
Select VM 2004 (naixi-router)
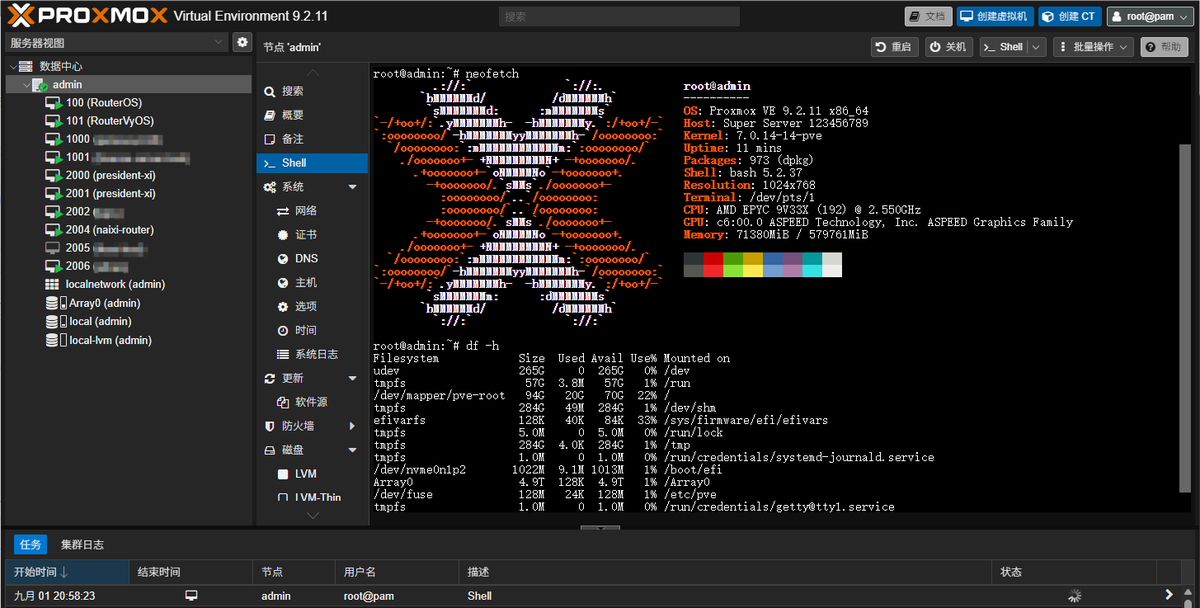(110, 230)
